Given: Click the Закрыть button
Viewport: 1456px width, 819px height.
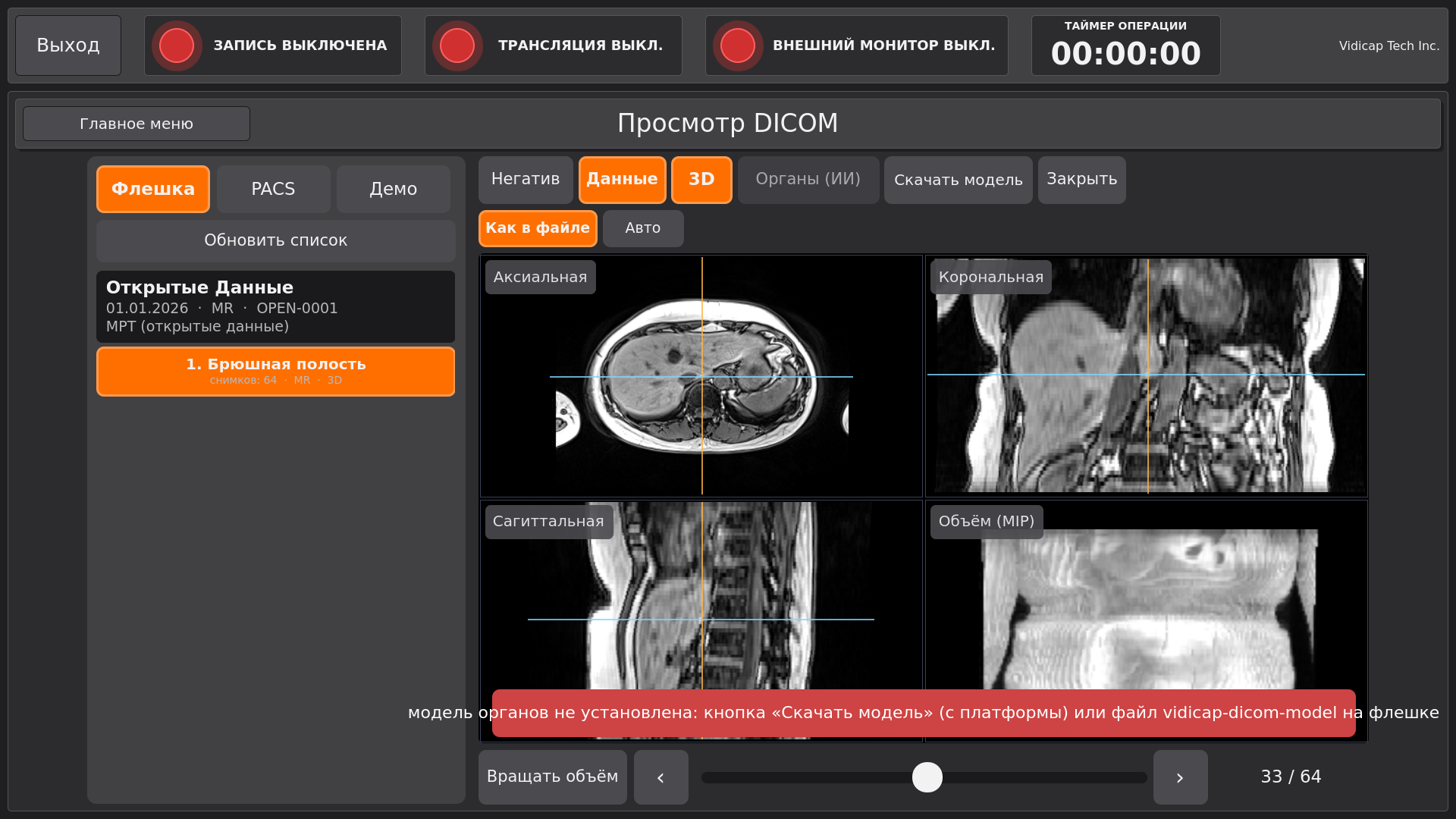Looking at the screenshot, I should click(x=1082, y=180).
